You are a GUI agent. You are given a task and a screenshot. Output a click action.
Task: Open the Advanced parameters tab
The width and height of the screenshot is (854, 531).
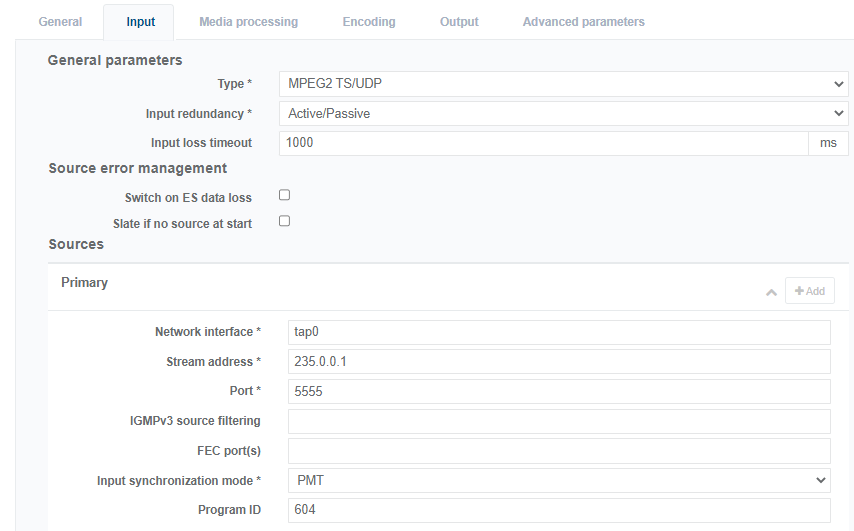click(x=583, y=22)
